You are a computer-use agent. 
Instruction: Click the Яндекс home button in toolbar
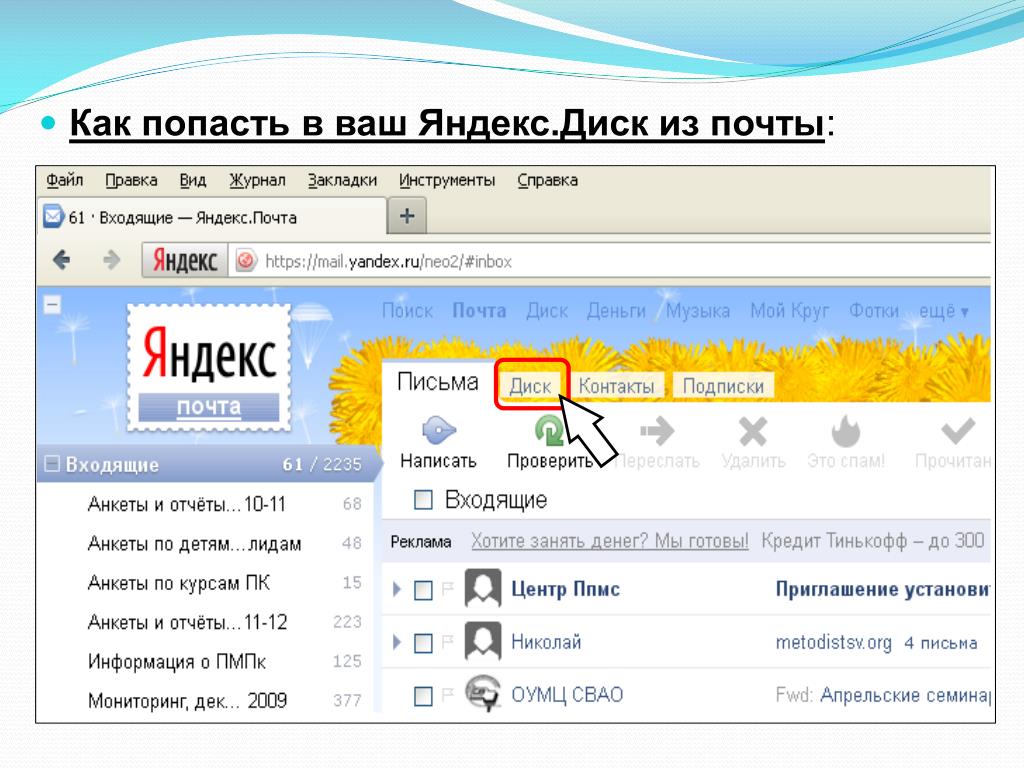pyautogui.click(x=185, y=261)
